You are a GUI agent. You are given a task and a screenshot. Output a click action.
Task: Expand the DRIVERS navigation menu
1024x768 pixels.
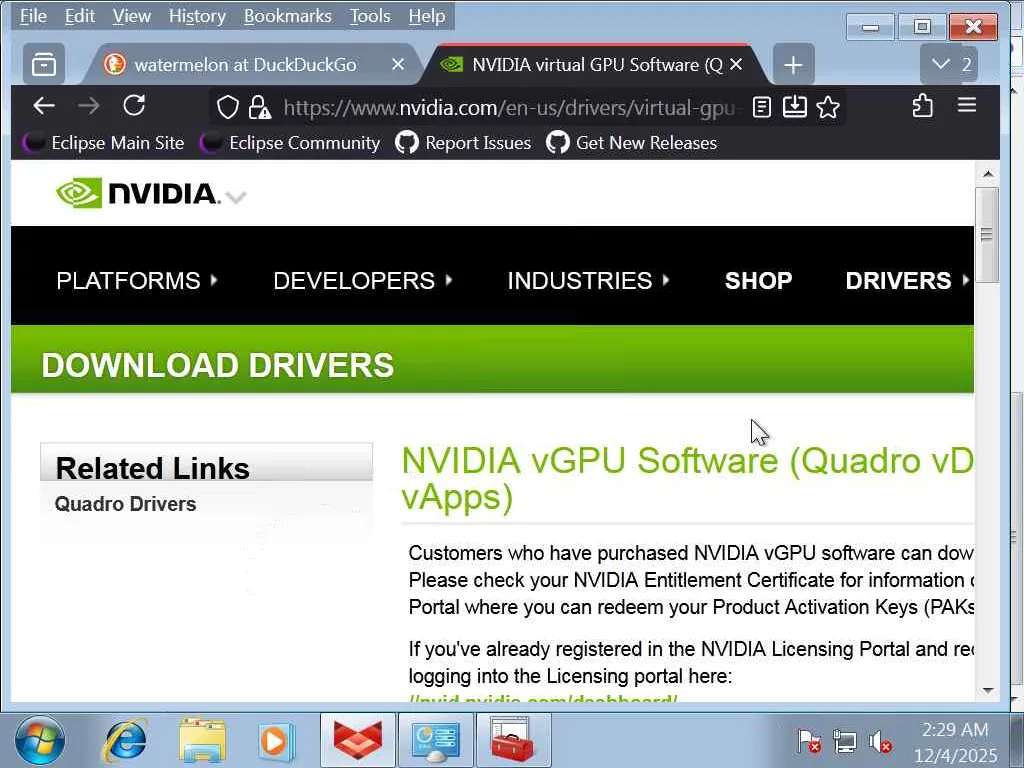pyautogui.click(x=906, y=280)
